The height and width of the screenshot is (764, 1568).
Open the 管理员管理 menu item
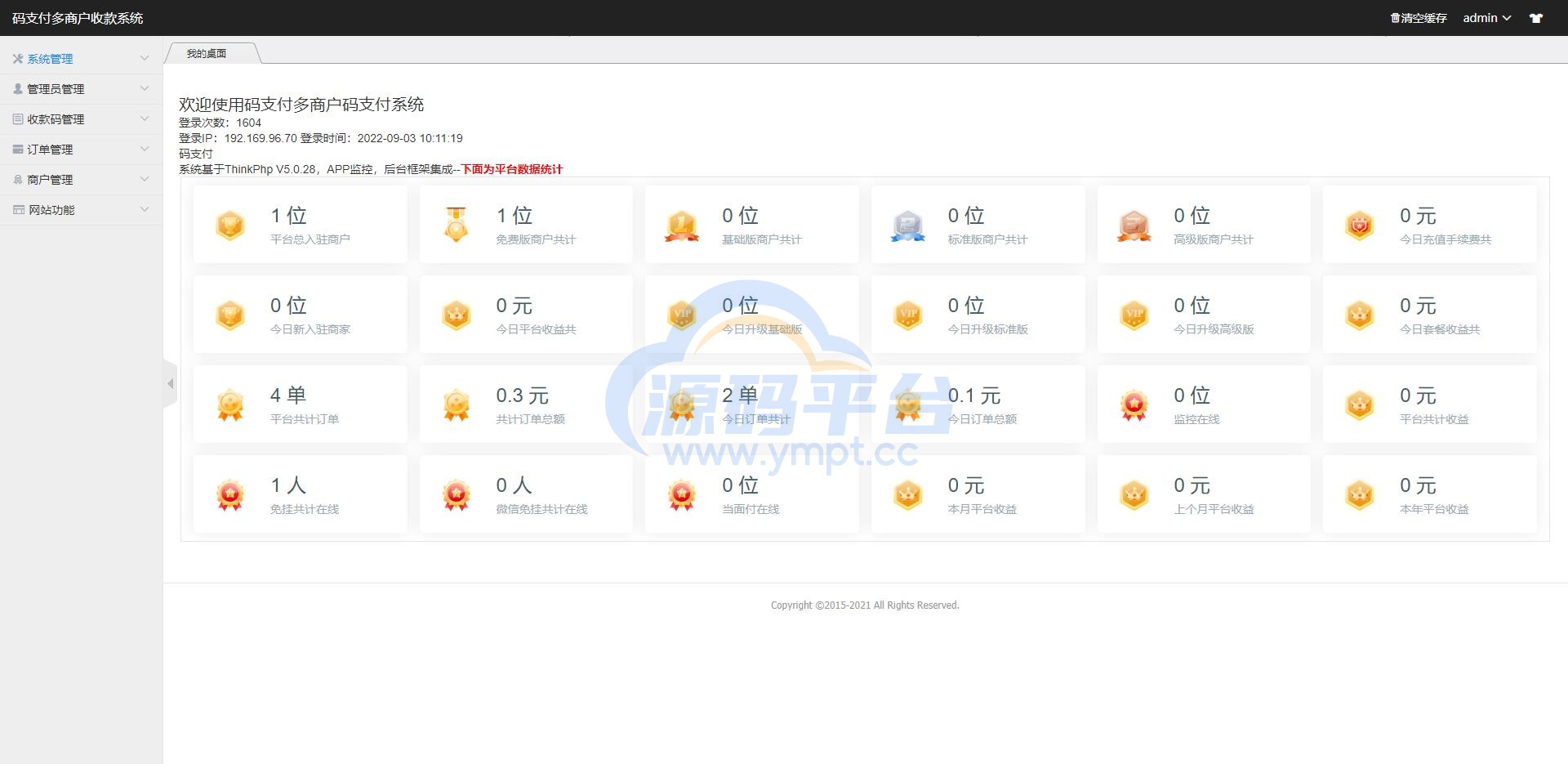82,89
